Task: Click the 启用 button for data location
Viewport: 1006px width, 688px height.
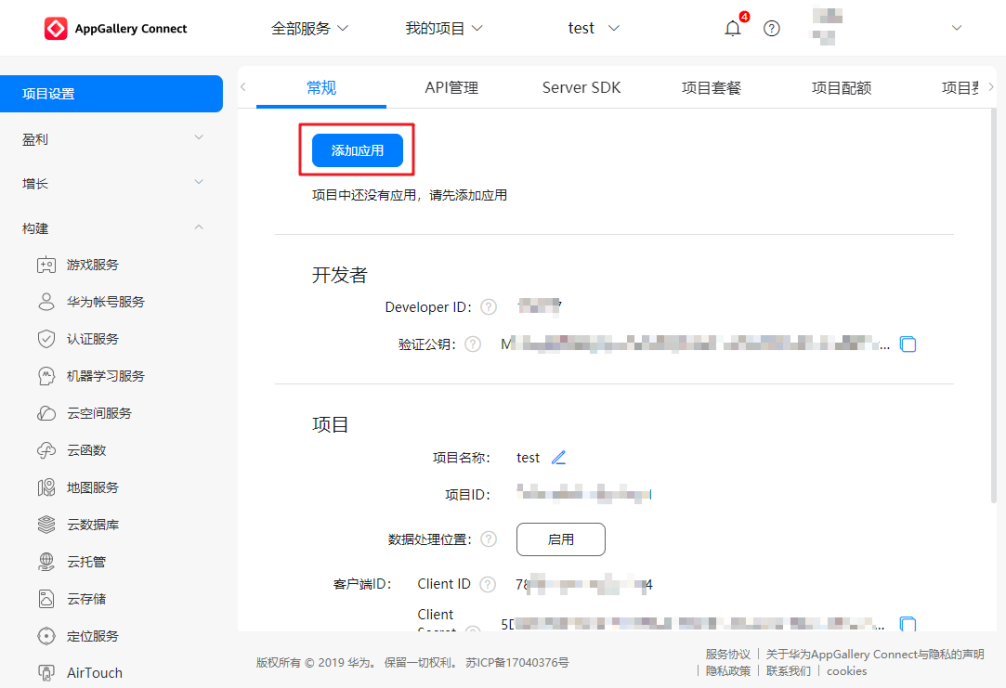Action: 561,539
